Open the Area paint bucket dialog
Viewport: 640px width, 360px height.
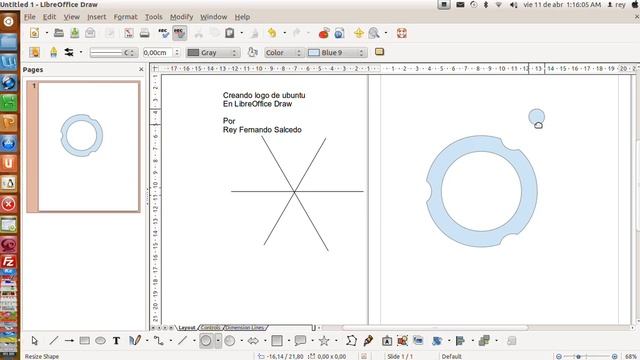click(253, 52)
